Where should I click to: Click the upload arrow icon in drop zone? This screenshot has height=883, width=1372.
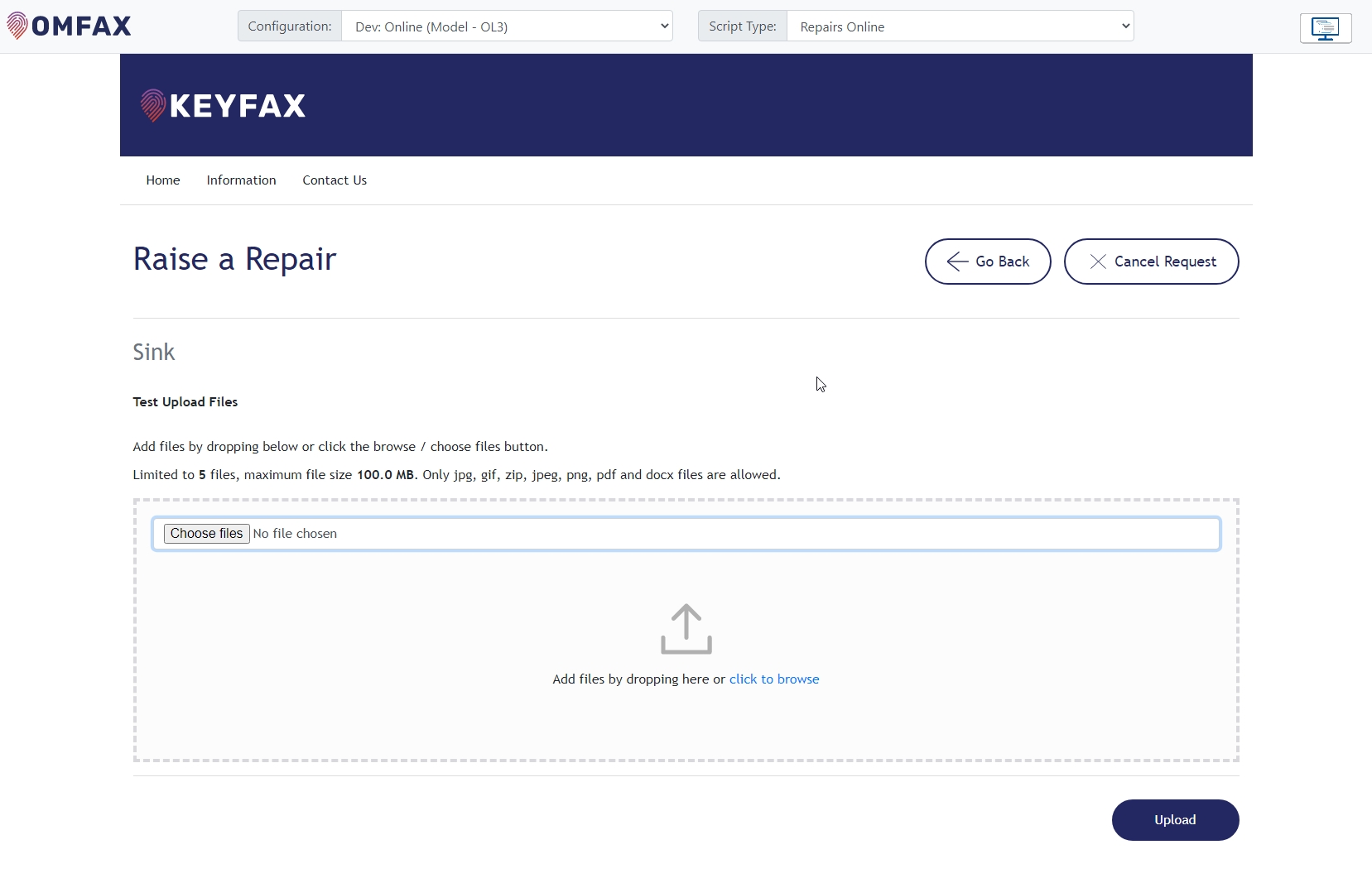(x=686, y=629)
